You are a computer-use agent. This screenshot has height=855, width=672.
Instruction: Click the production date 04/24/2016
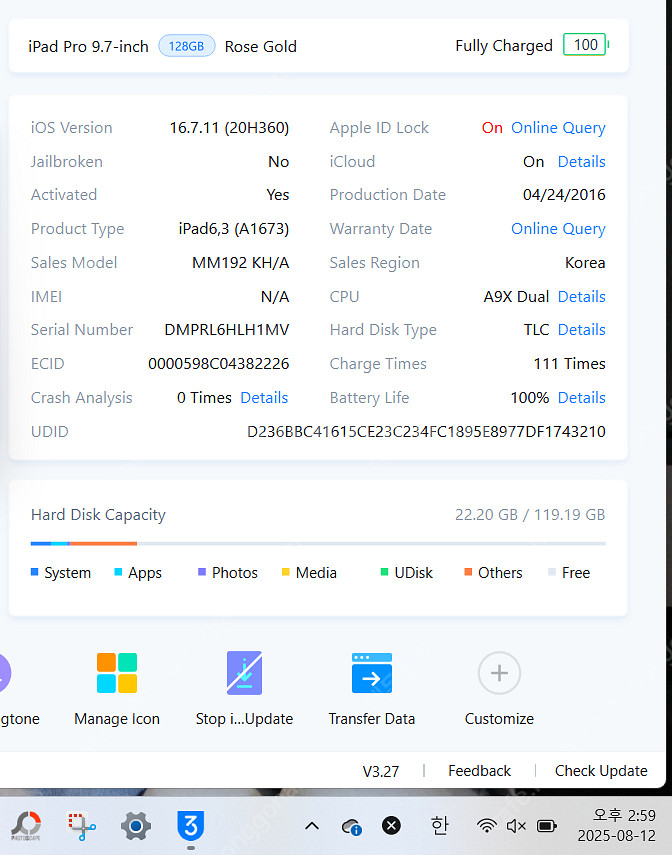coord(564,195)
